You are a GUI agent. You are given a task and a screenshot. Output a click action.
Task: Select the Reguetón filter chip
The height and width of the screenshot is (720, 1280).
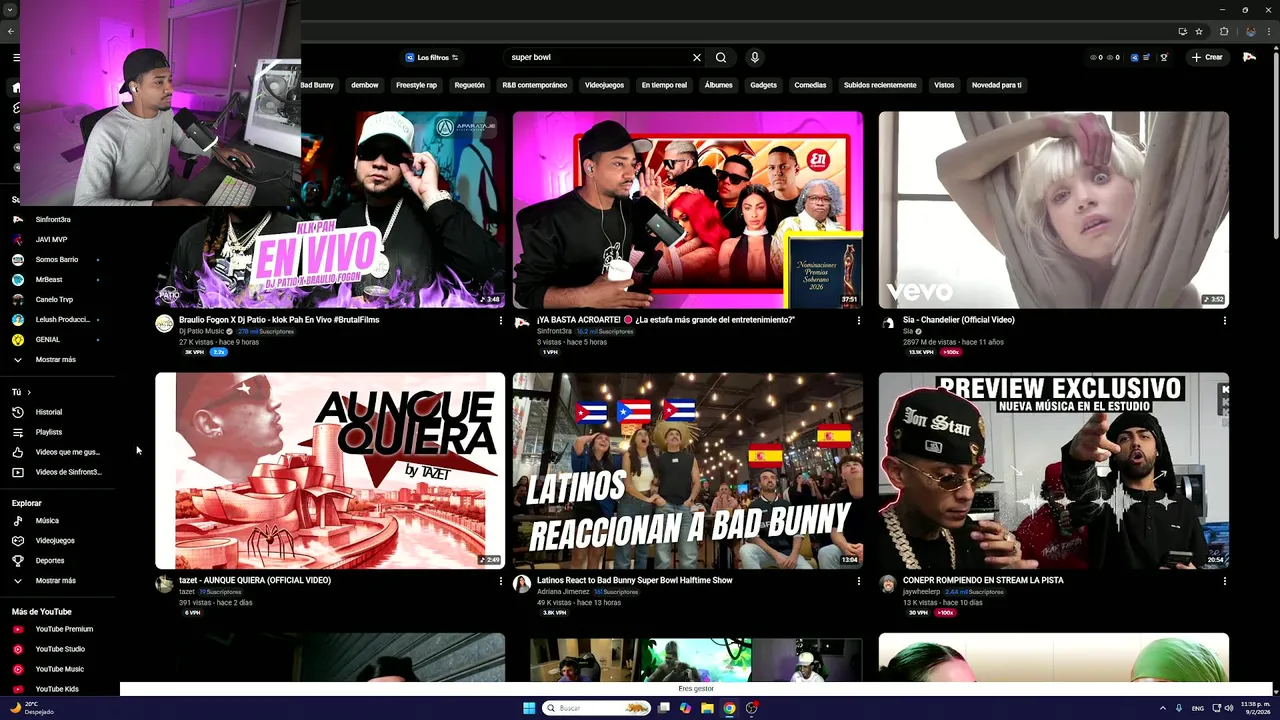click(x=470, y=85)
